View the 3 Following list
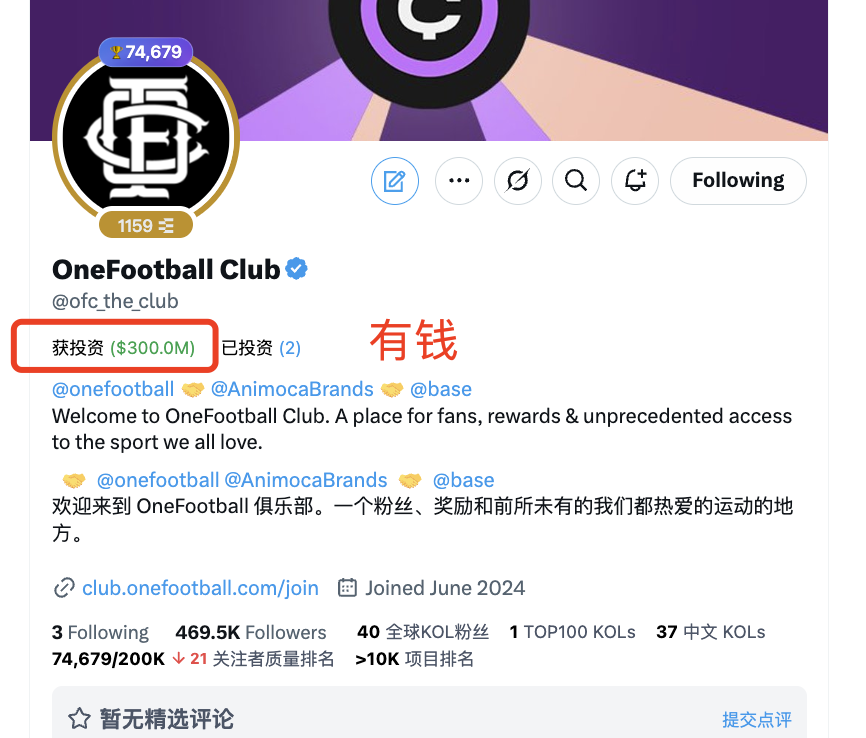The height and width of the screenshot is (738, 866). [101, 632]
